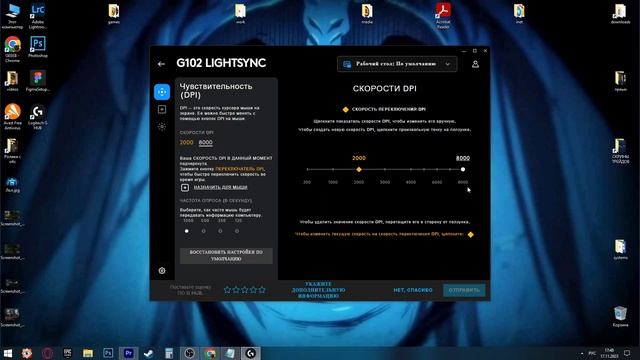
Task: Rate three stars in feedback bar
Action: [244, 290]
